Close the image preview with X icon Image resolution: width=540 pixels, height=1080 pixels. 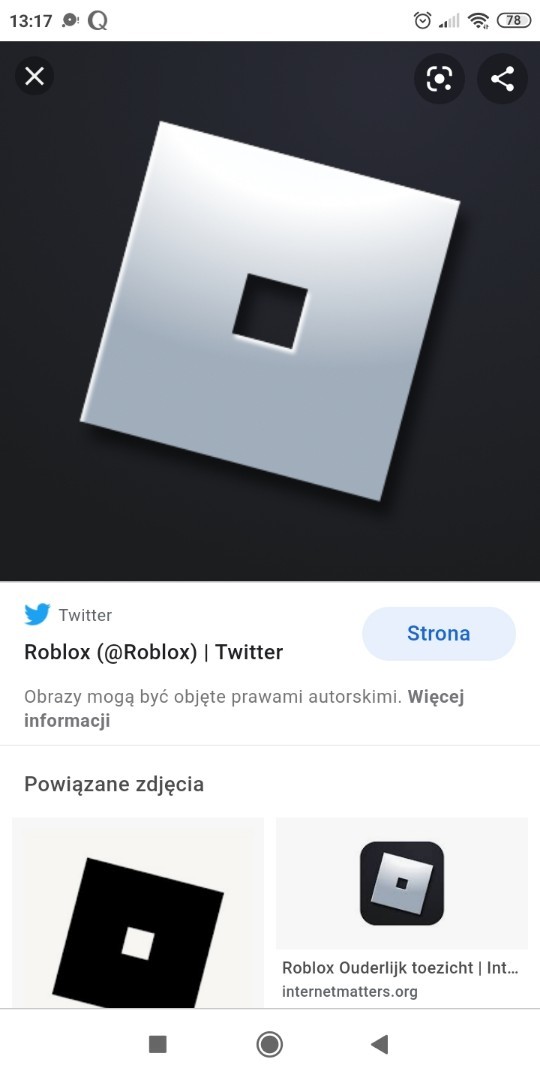[x=34, y=76]
